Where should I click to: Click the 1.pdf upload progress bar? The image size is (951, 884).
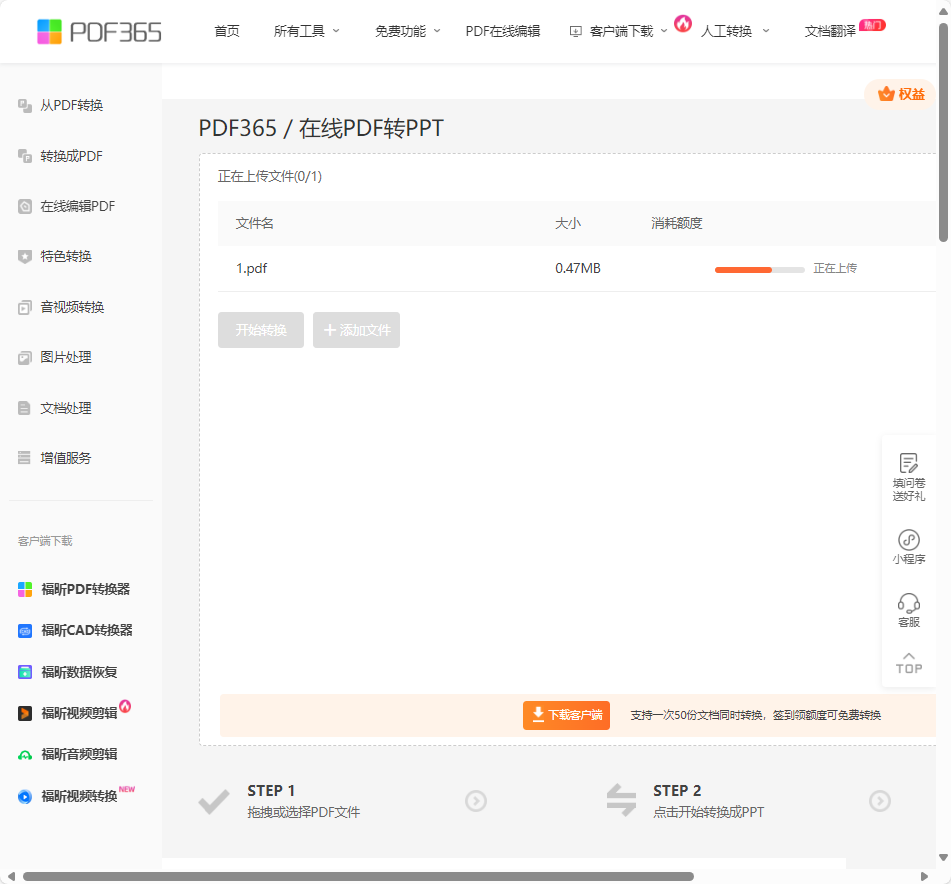760,270
